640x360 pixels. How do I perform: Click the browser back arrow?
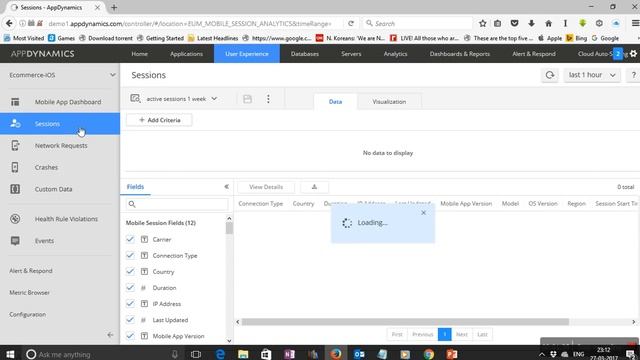coord(9,23)
